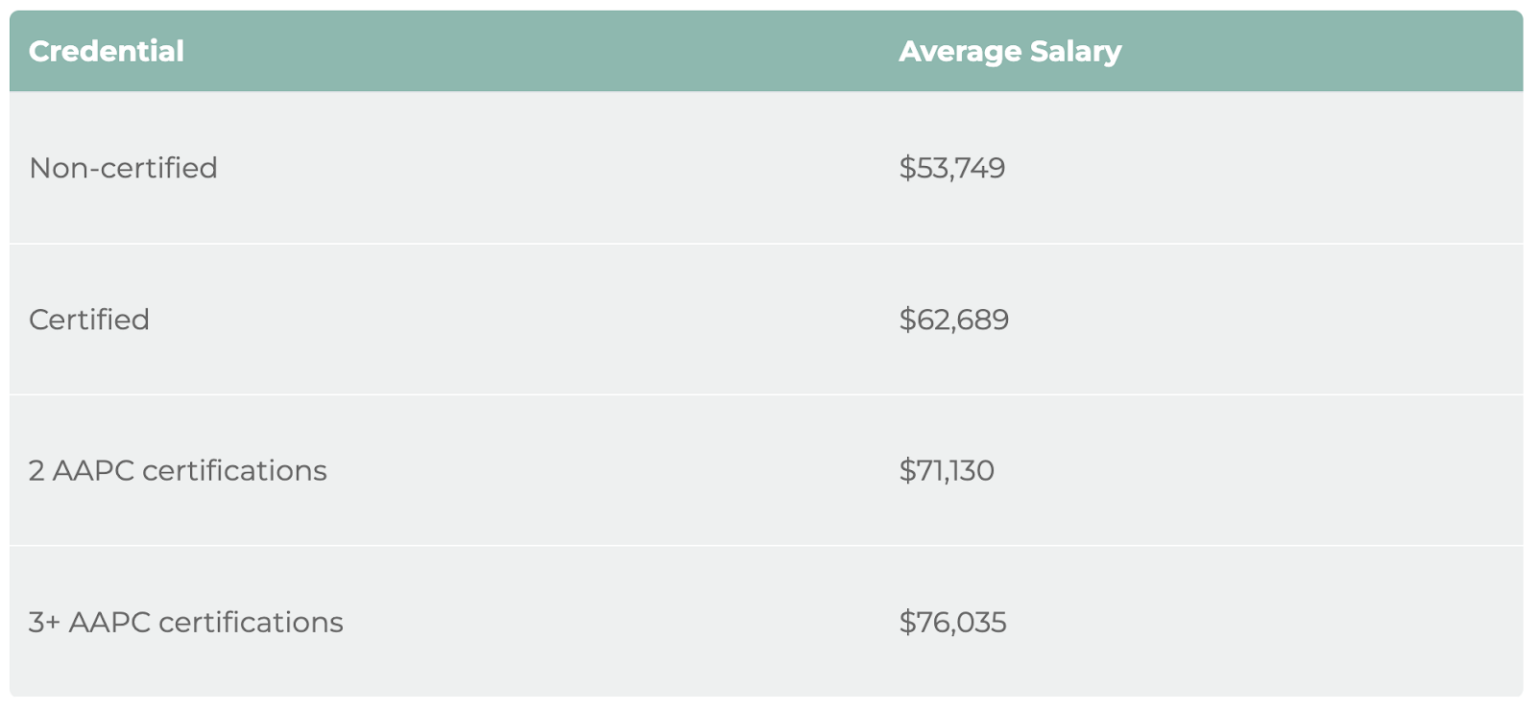The height and width of the screenshot is (710, 1536).
Task: Select the $53,749 salary value
Action: [952, 167]
